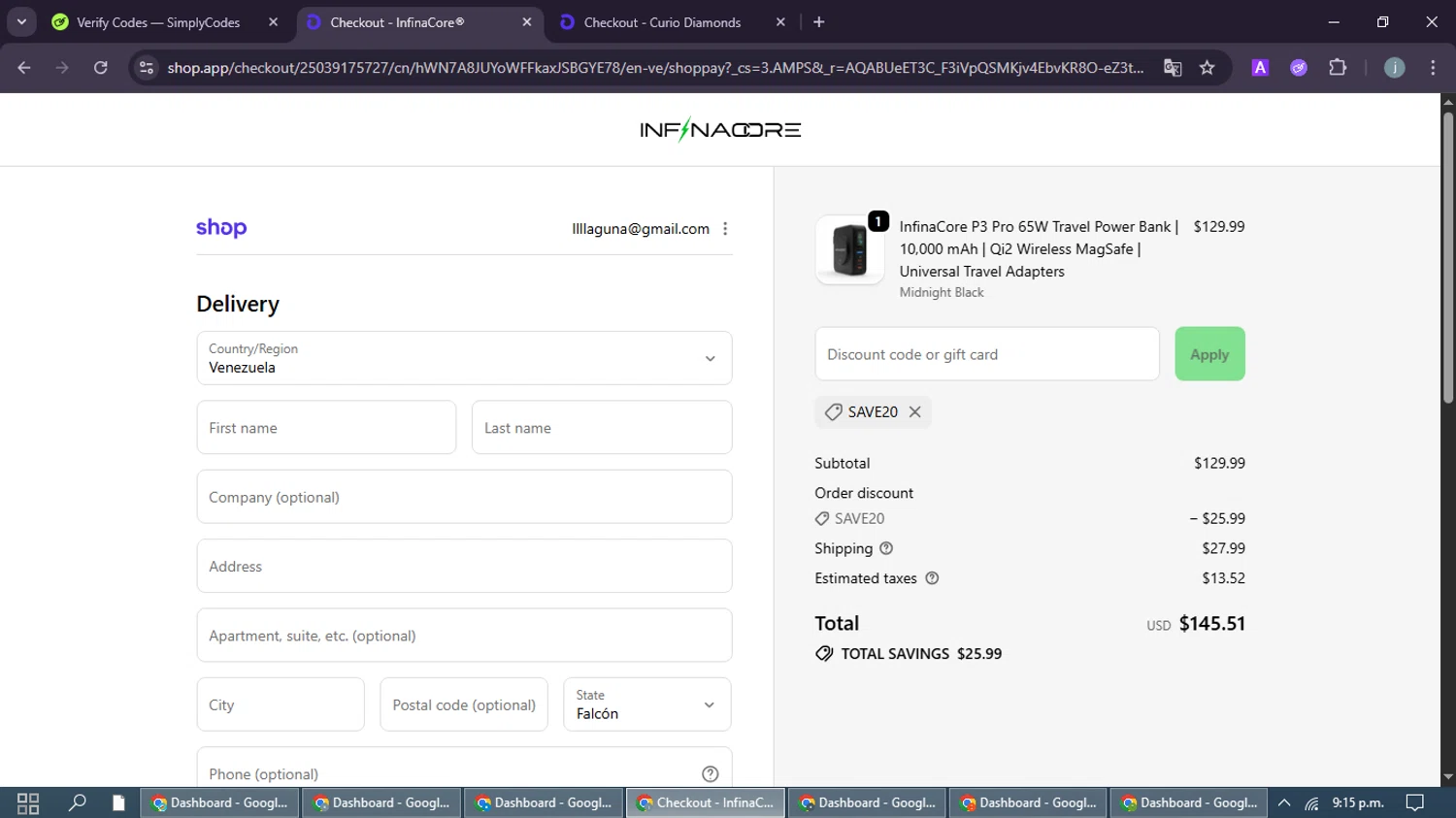Expand the Country/Region dropdown
The height and width of the screenshot is (818, 1456).
[464, 358]
